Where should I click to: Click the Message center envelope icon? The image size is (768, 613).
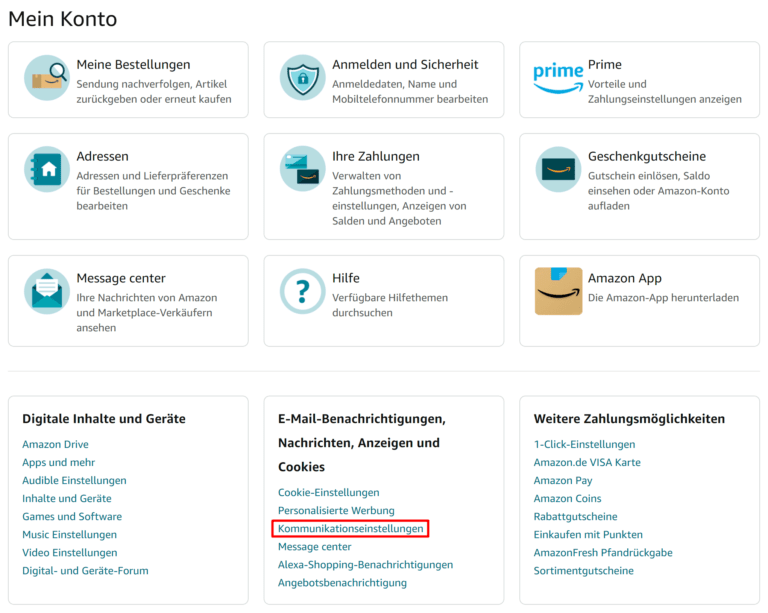tap(47, 292)
